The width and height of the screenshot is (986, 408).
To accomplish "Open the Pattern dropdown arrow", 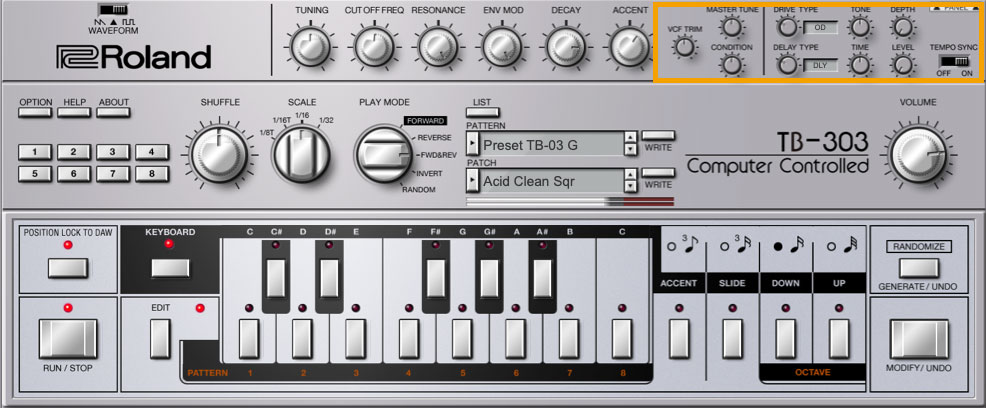I will pos(472,145).
